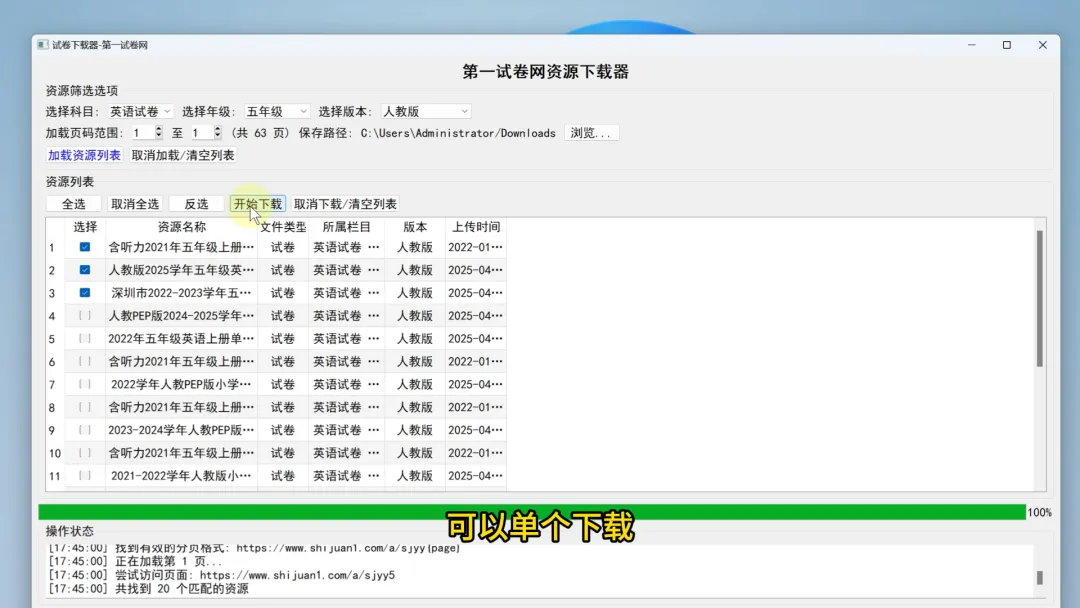Open the 选择版本 dropdown showing 人教版
Viewport: 1080px width, 608px height.
click(425, 112)
